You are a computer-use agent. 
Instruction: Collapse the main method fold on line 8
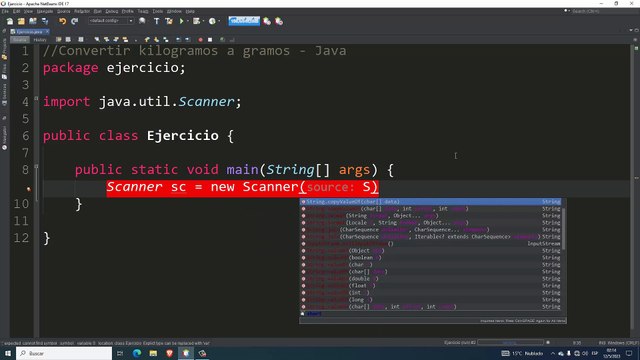coord(36,166)
